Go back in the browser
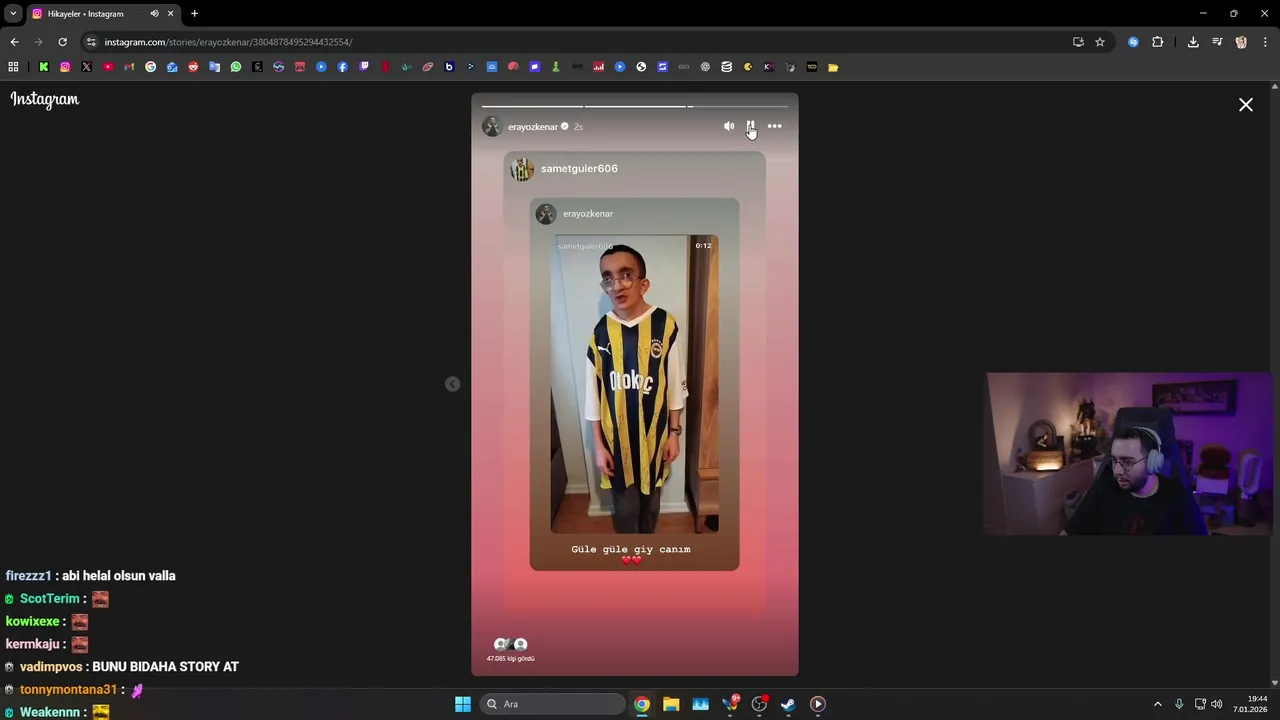 click(x=14, y=42)
